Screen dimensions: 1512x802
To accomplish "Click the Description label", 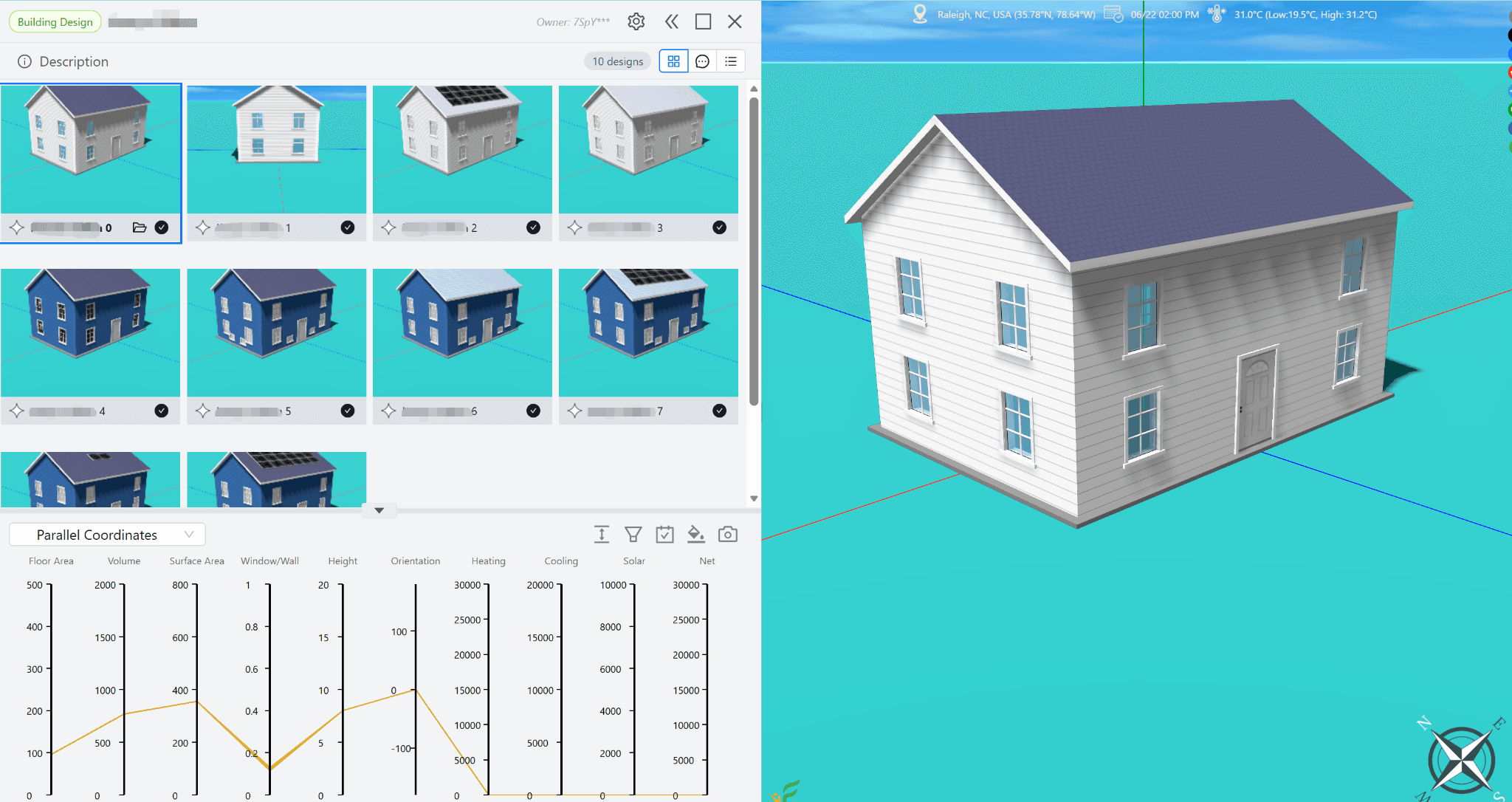I will tap(74, 61).
